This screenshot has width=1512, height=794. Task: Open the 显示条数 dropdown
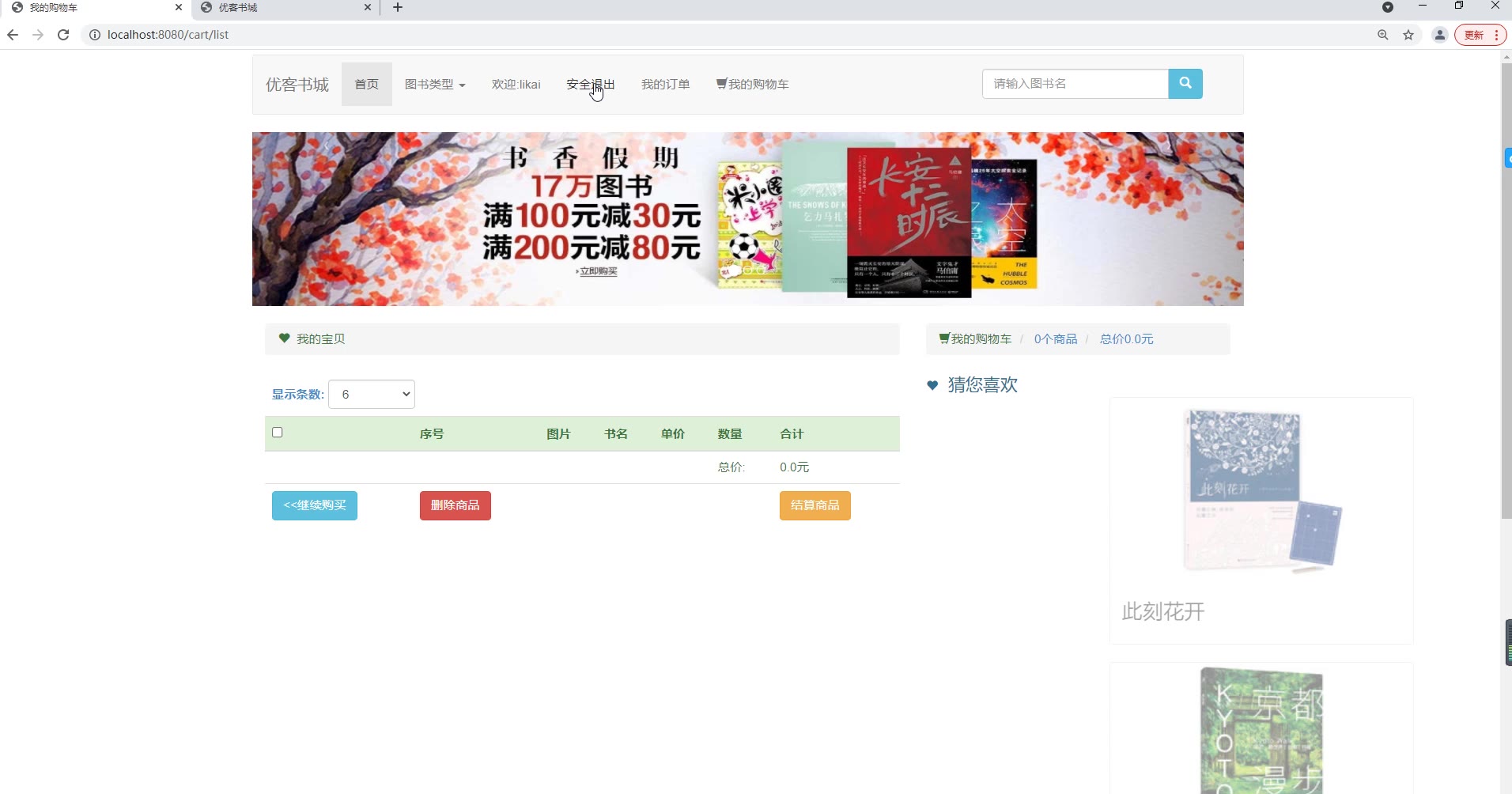tap(372, 394)
